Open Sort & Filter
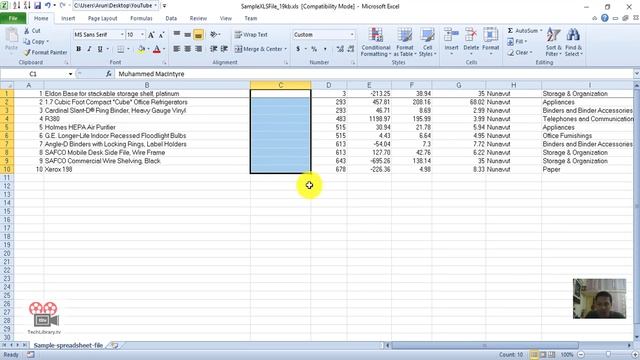The image size is (640, 360). point(553,42)
